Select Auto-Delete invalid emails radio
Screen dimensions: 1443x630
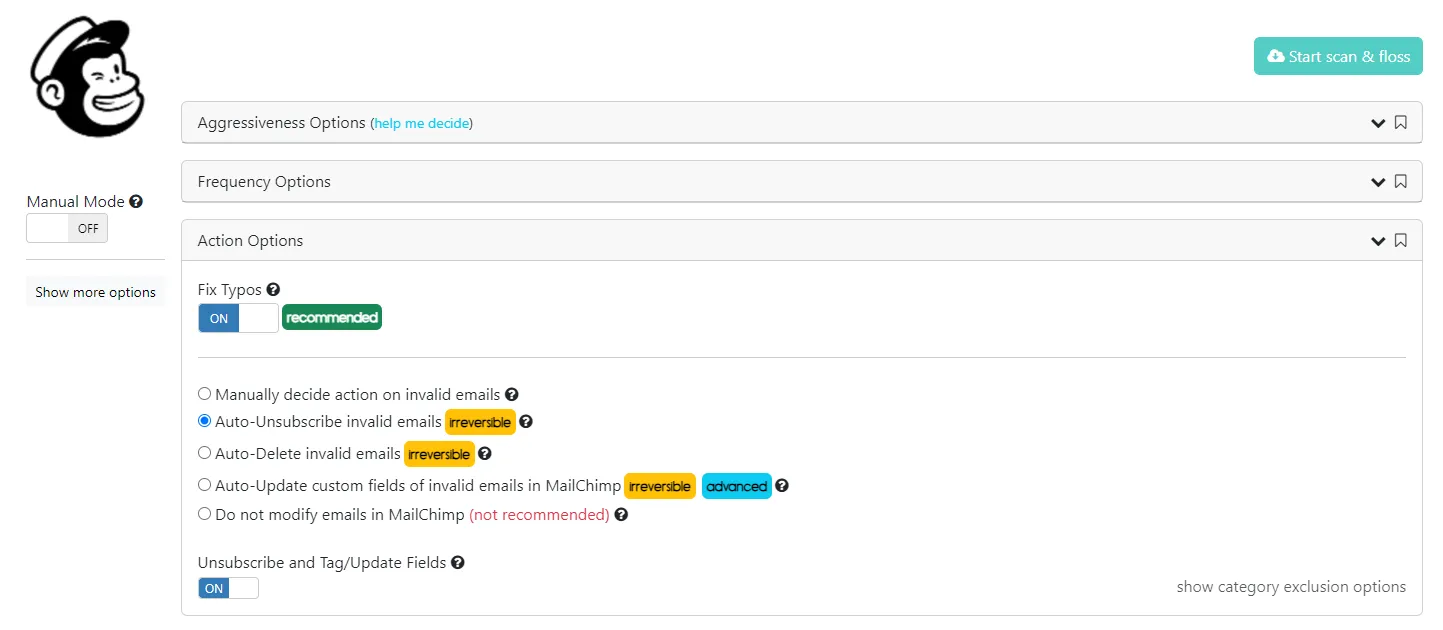(x=205, y=453)
